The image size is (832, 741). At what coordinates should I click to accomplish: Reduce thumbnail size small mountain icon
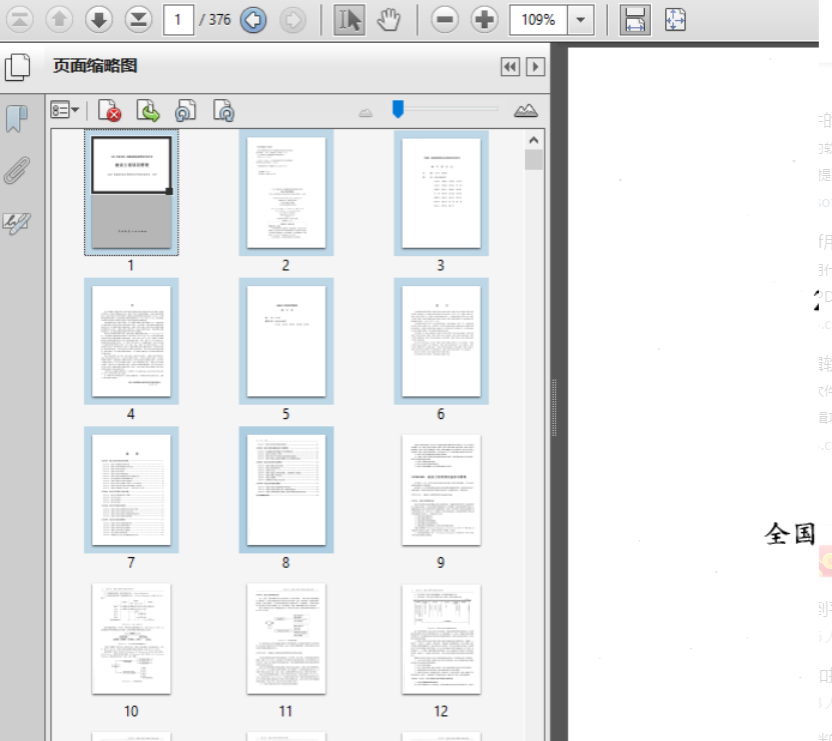pos(366,113)
